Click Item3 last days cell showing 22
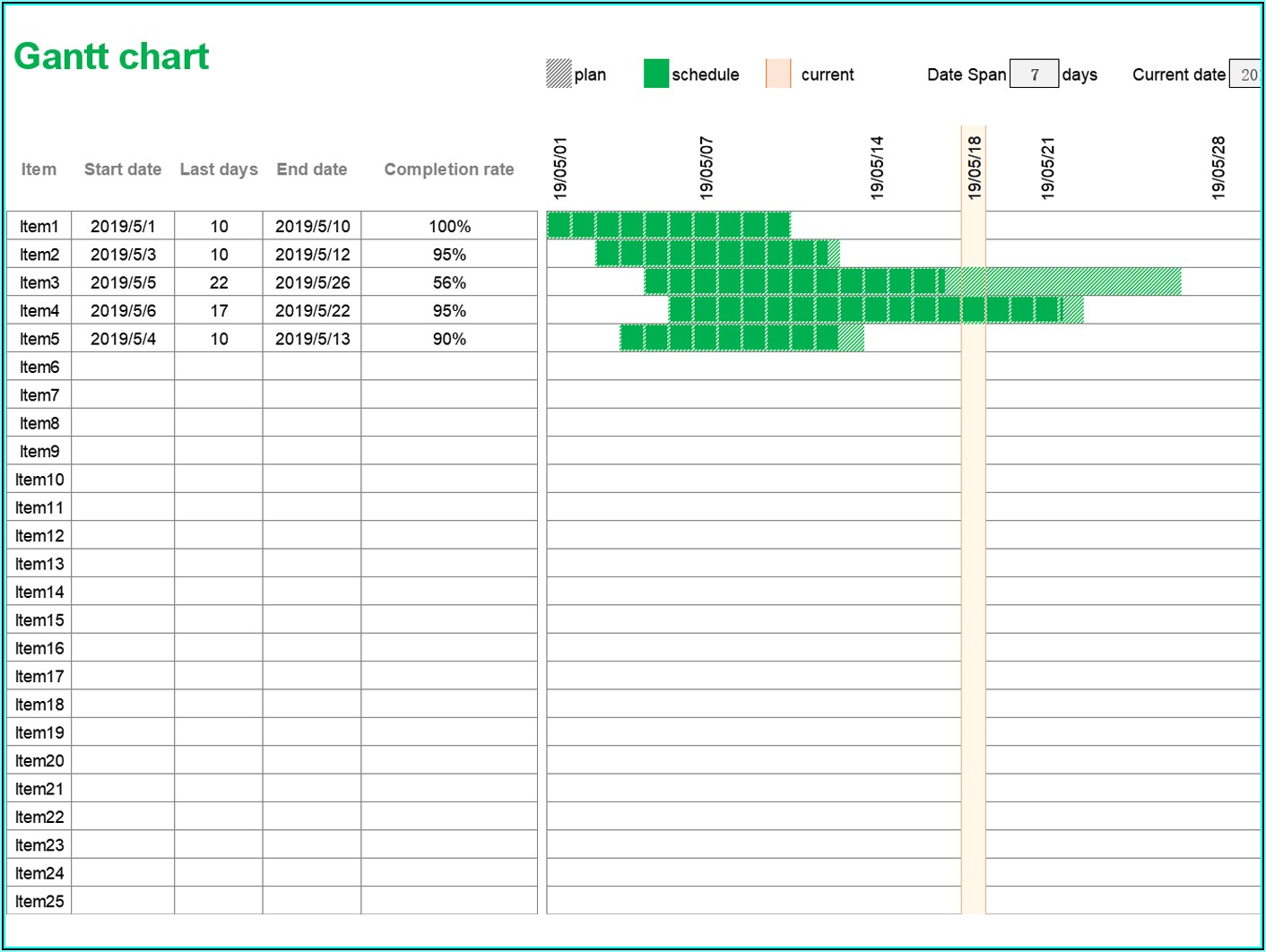Image resolution: width=1266 pixels, height=952 pixels. (219, 282)
